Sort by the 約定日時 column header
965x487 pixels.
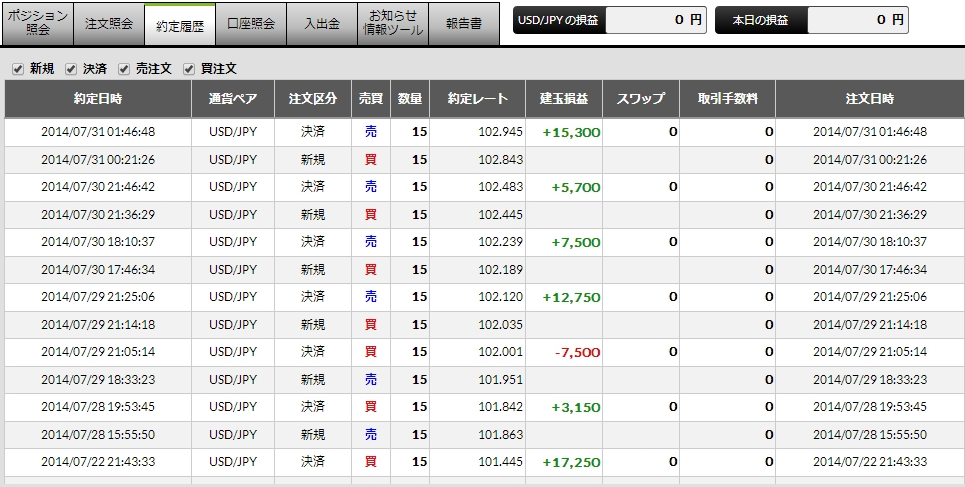(98, 99)
